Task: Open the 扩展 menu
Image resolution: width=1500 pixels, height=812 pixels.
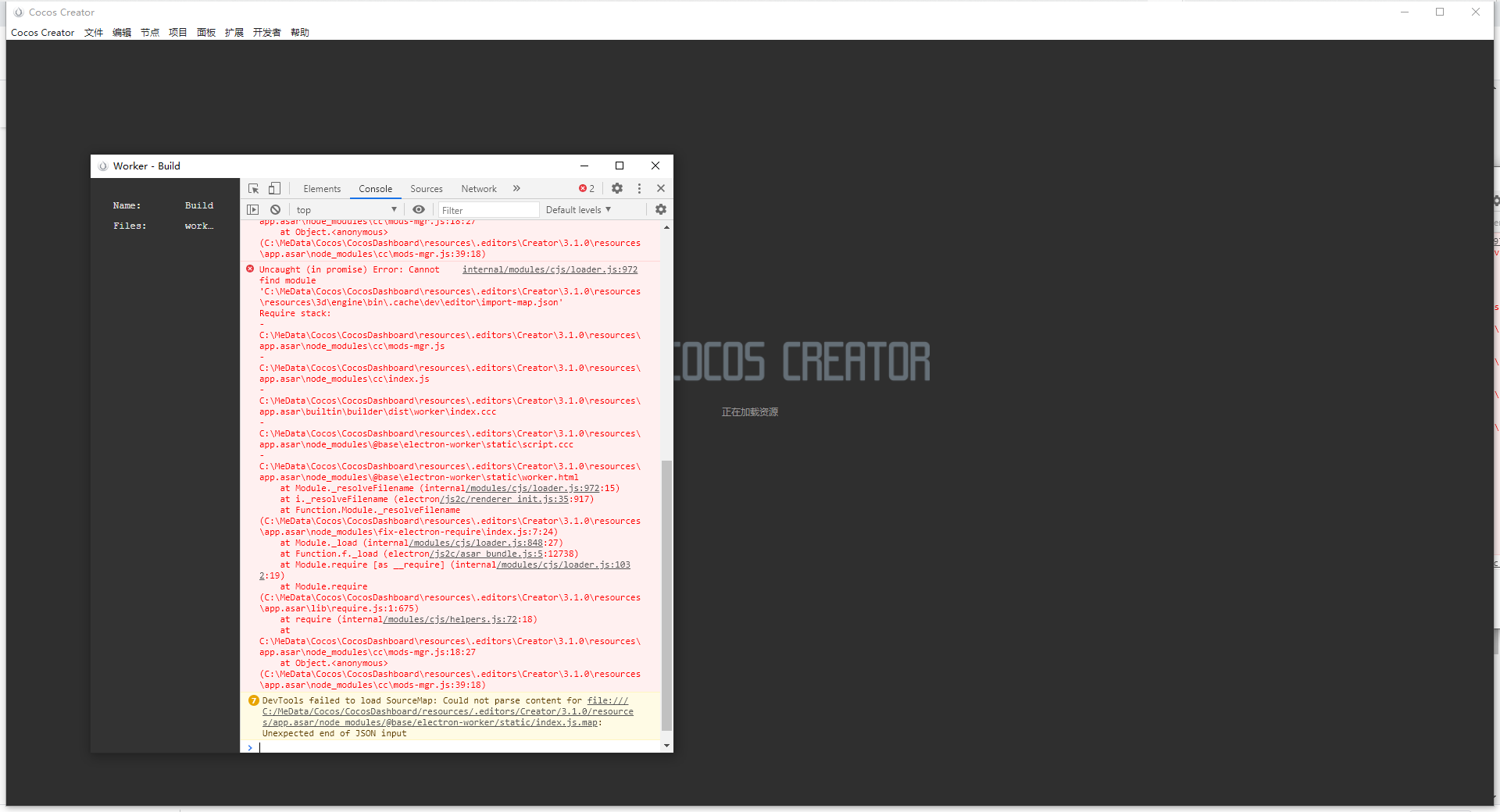Action: (234, 33)
